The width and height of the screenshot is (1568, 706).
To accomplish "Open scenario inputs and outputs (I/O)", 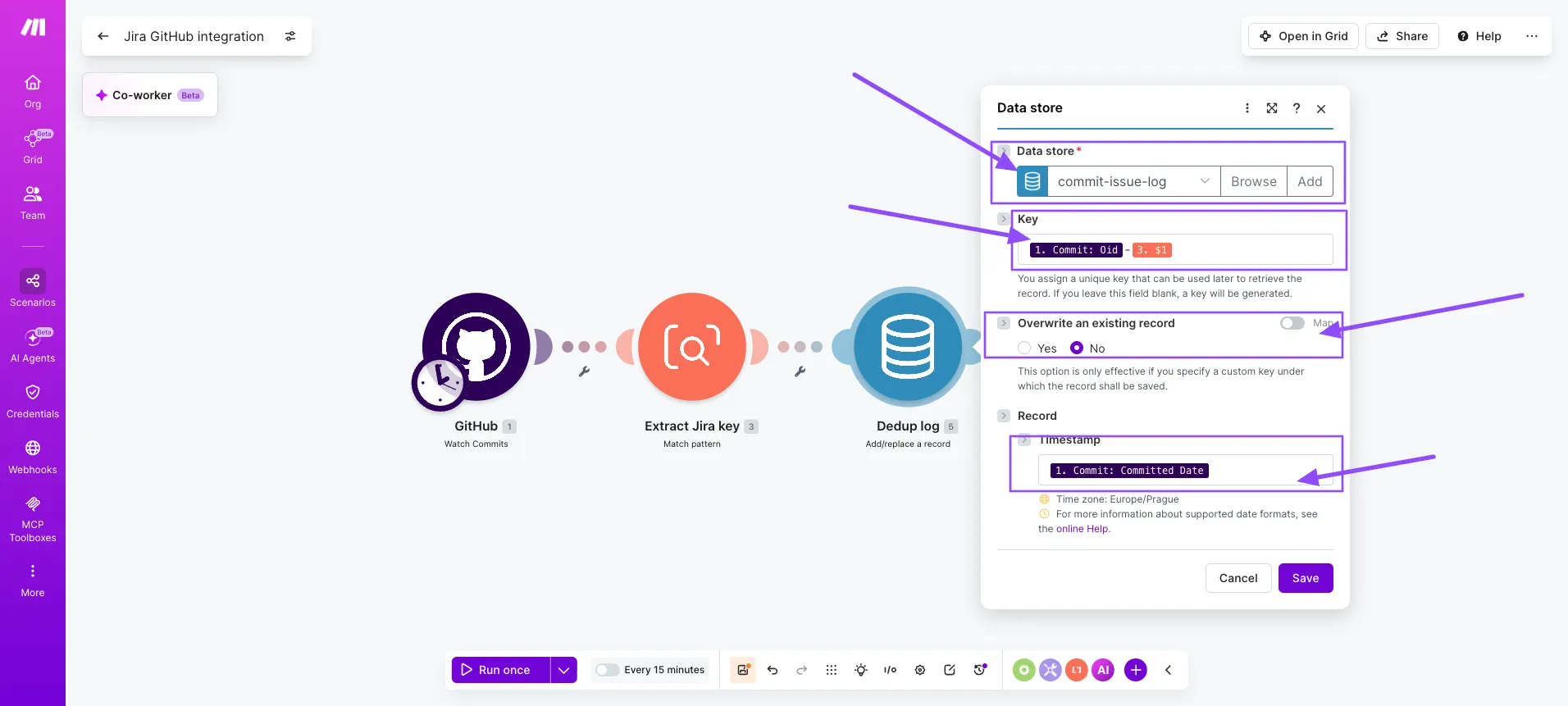I will 891,670.
